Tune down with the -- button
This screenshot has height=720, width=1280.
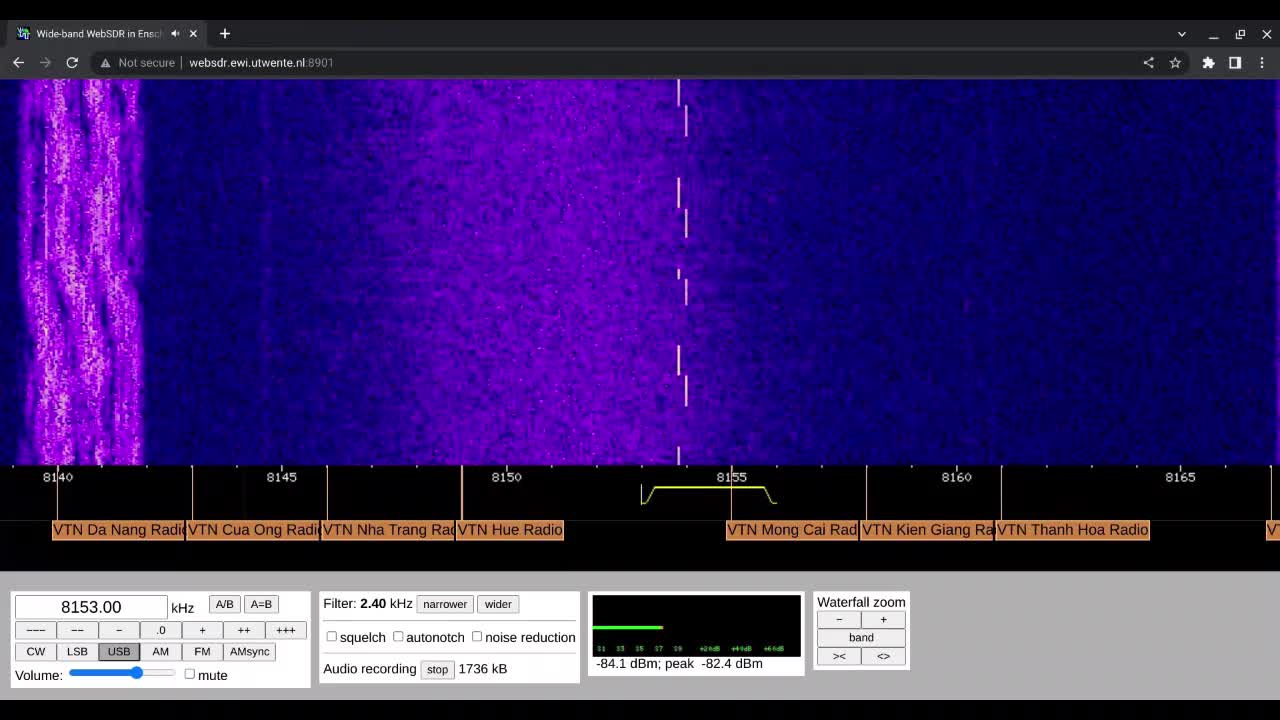click(77, 630)
